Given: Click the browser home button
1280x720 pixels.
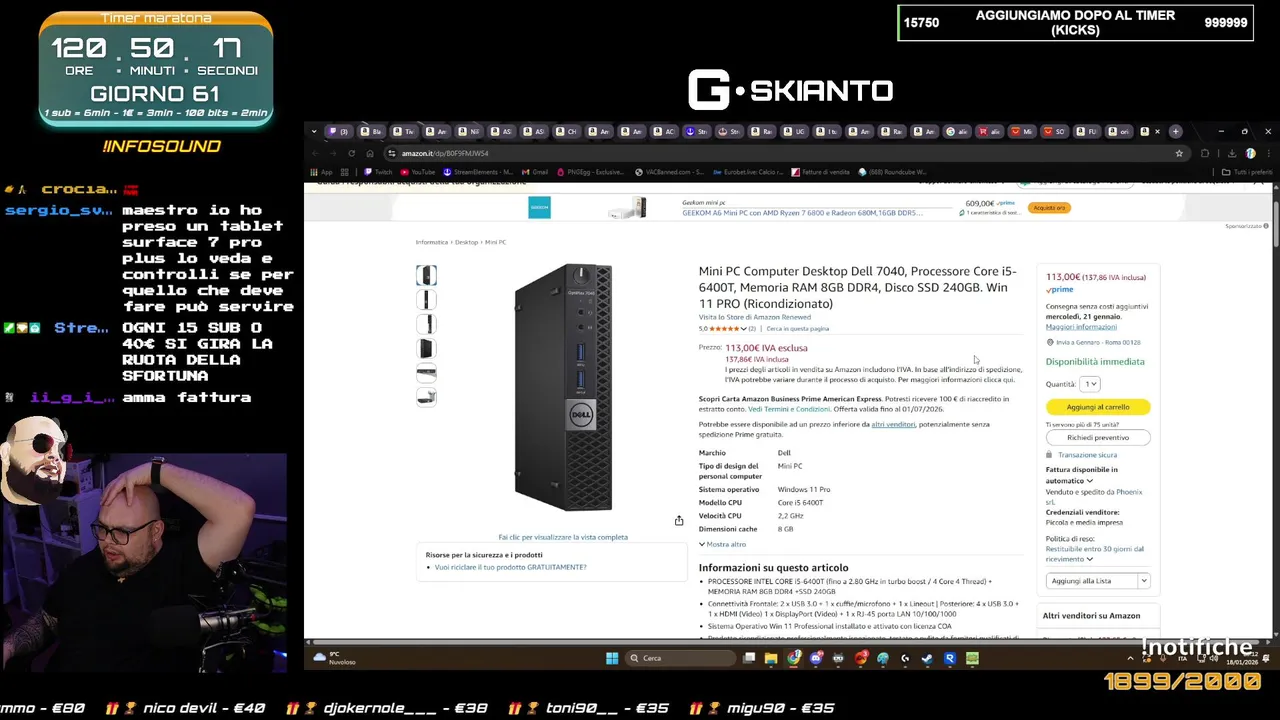Looking at the screenshot, I should (x=370, y=153).
